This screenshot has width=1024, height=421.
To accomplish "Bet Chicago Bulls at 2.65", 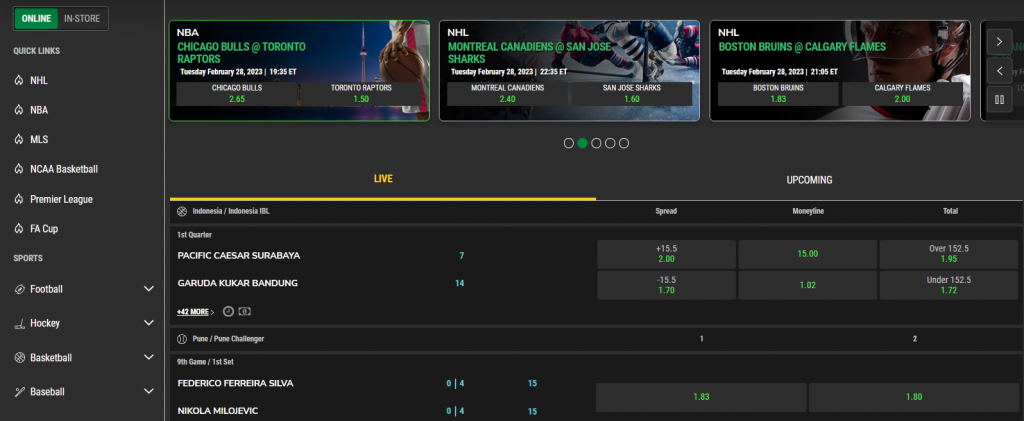I will point(236,94).
